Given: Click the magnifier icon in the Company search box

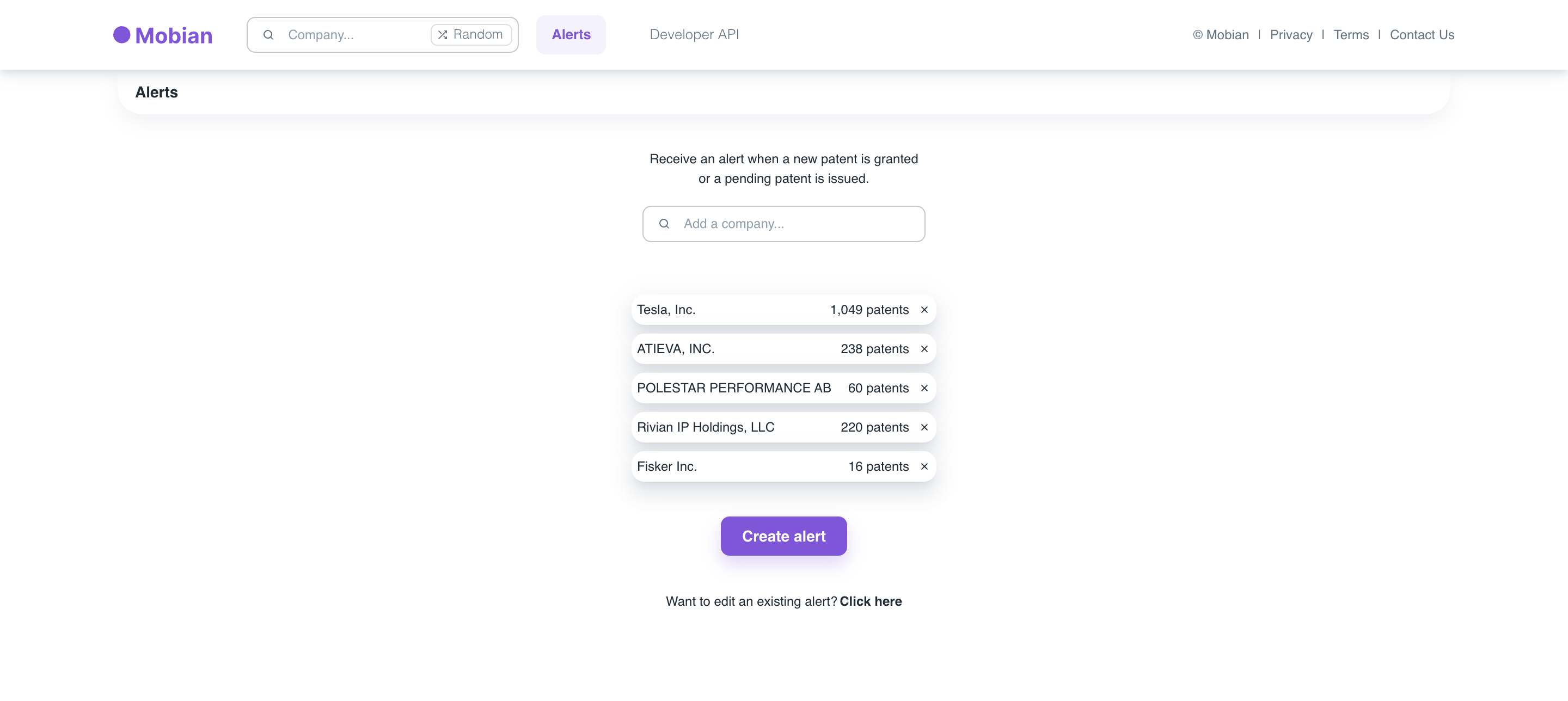Looking at the screenshot, I should coord(268,35).
